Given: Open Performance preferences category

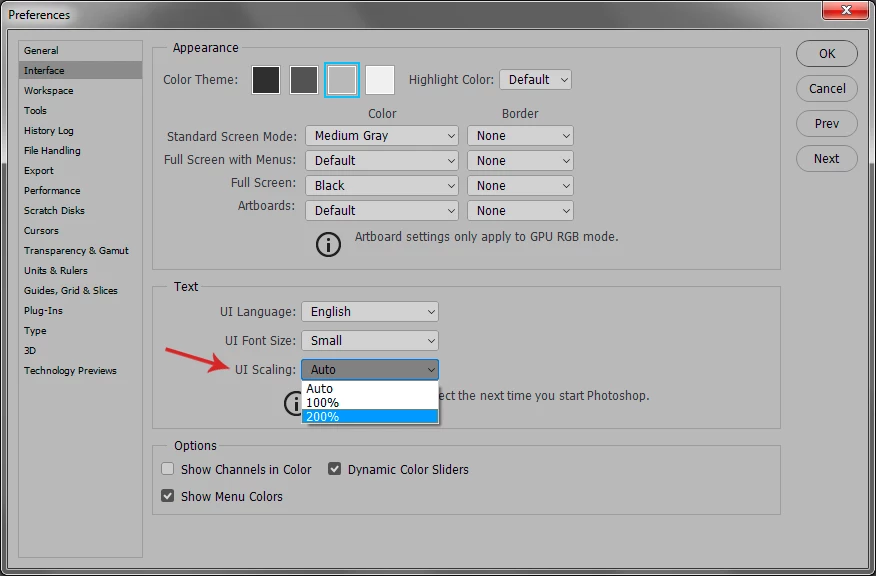Looking at the screenshot, I should pos(80,191).
